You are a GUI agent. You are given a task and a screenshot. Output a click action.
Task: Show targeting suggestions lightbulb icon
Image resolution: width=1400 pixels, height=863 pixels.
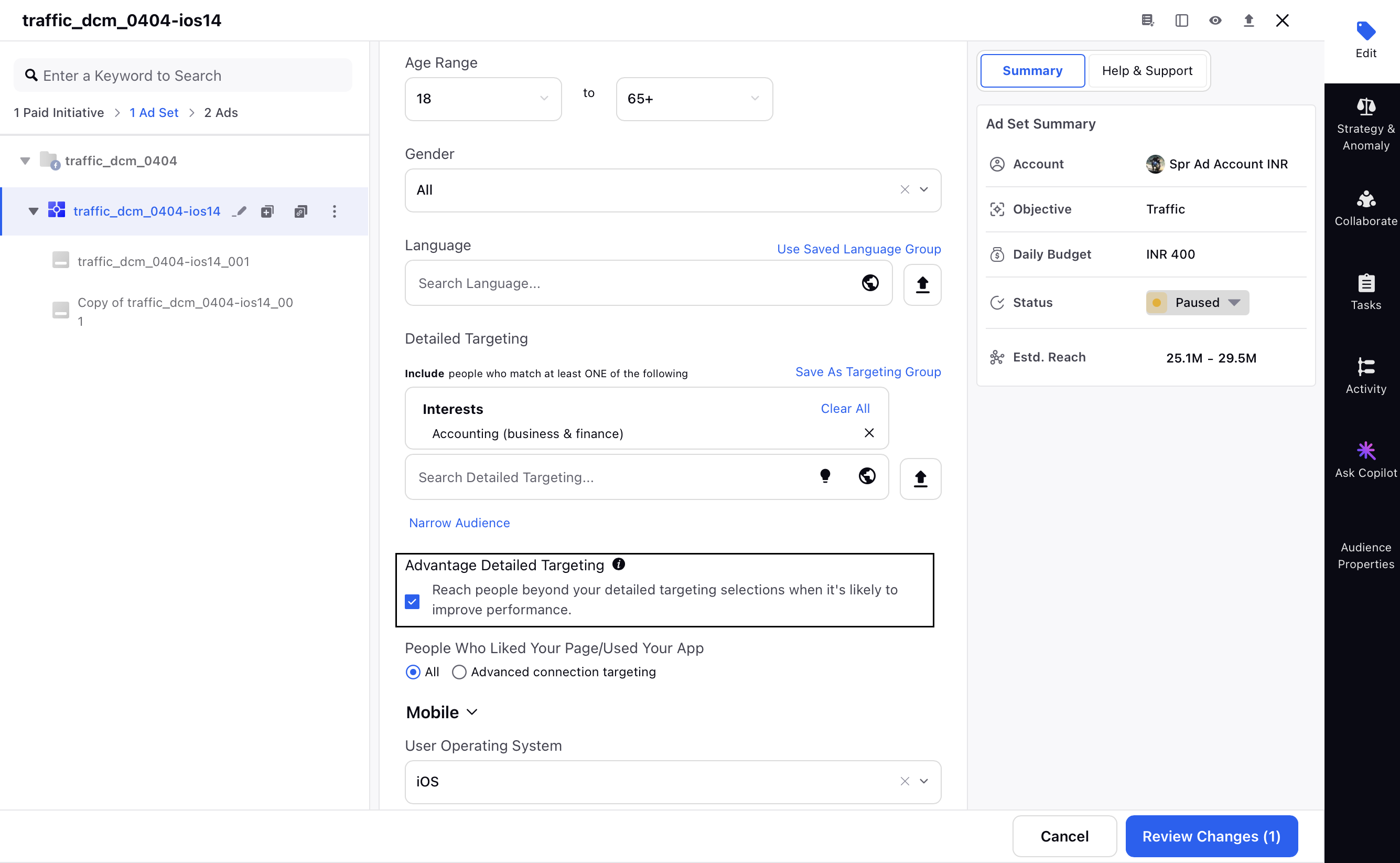tap(825, 476)
